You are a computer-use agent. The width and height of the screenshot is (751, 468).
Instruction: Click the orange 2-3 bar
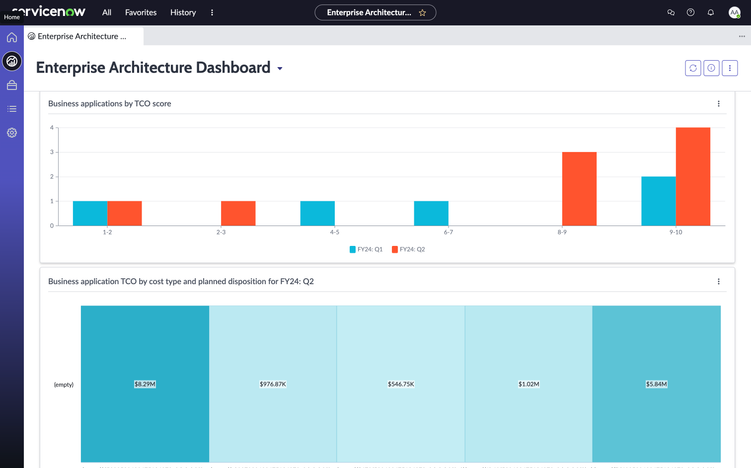[238, 213]
